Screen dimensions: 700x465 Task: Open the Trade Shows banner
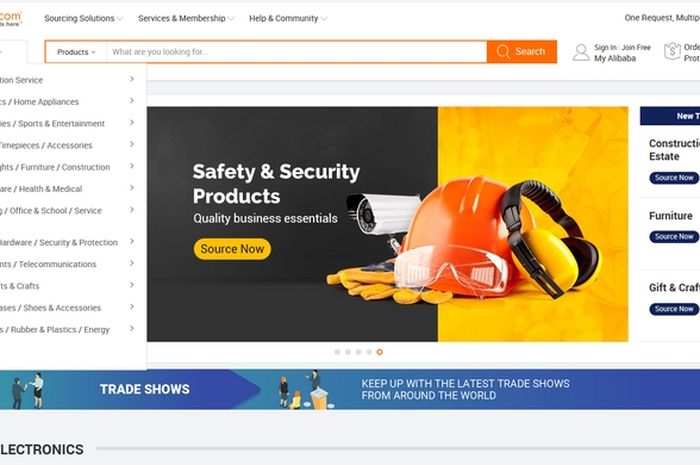tap(350, 389)
